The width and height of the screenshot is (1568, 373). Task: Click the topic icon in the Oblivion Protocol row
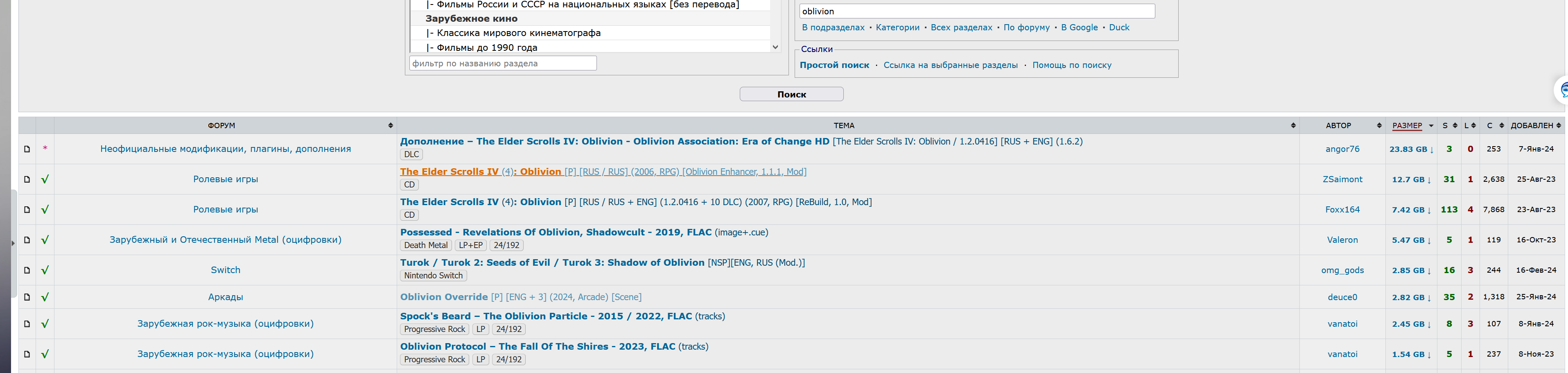point(27,354)
